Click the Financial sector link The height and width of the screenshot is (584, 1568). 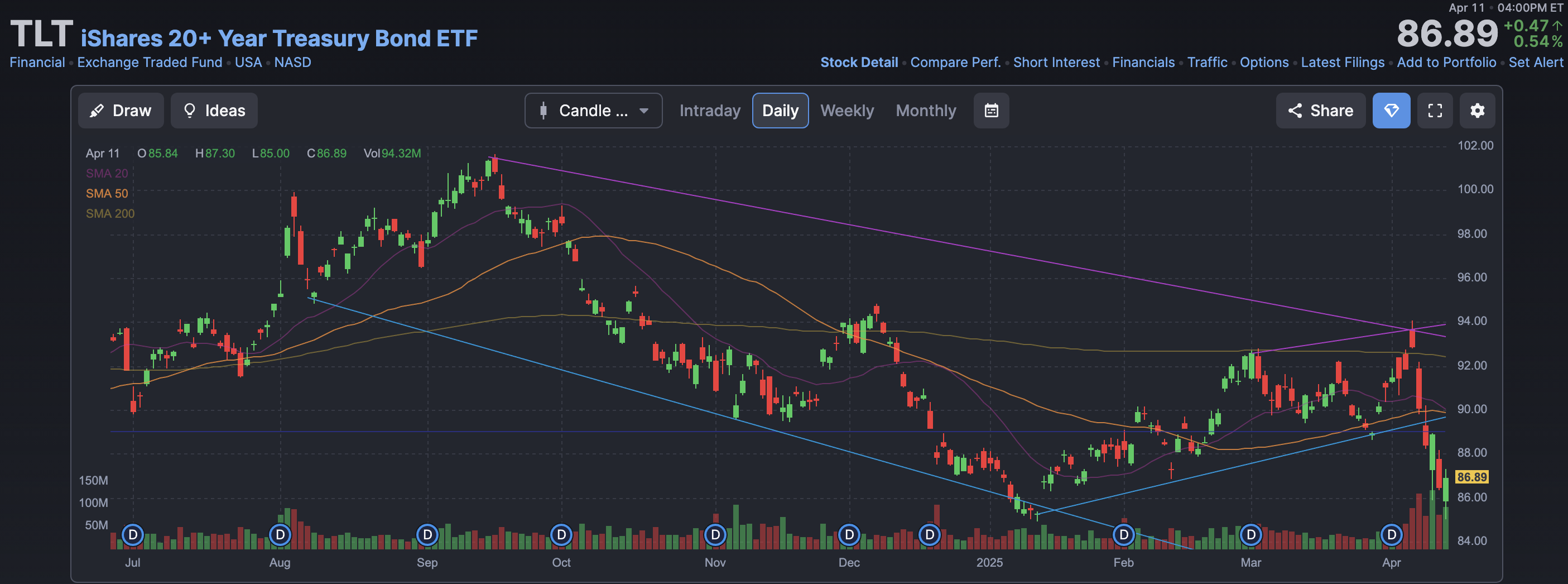(x=37, y=63)
